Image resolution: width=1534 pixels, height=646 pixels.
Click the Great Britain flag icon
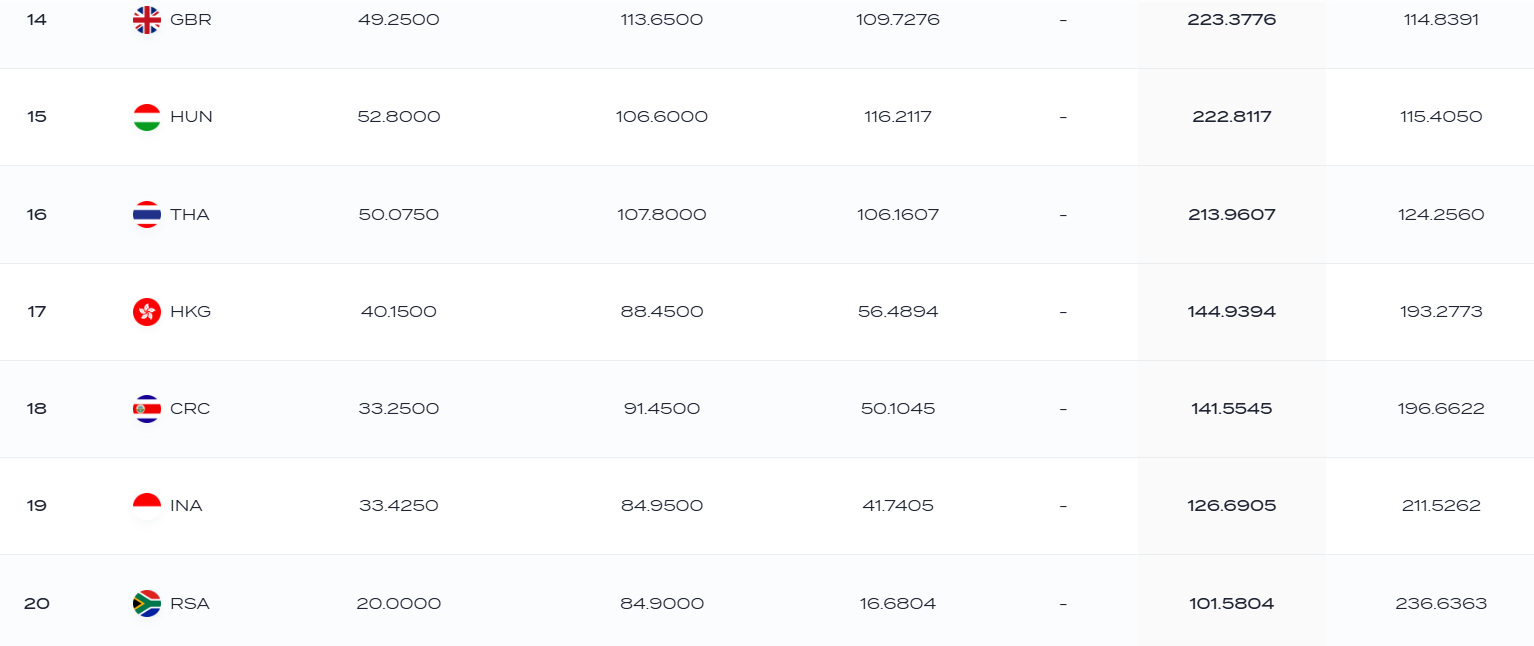tap(147, 20)
